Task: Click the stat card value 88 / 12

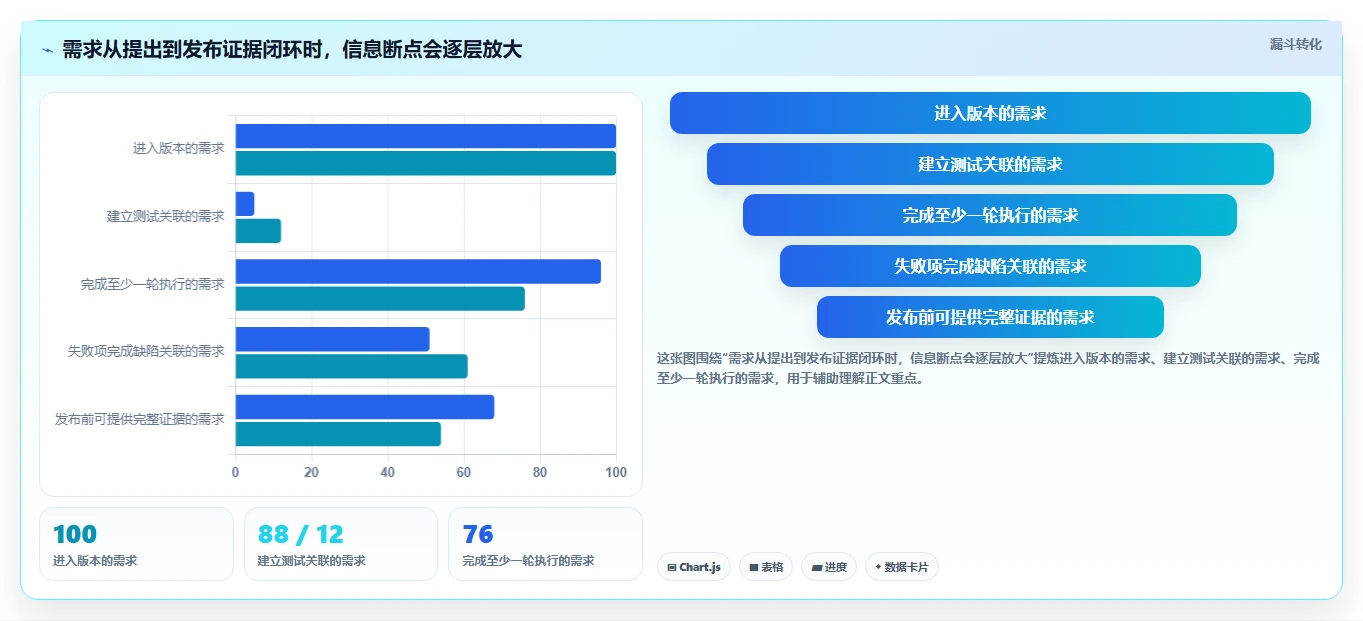Action: pos(301,534)
